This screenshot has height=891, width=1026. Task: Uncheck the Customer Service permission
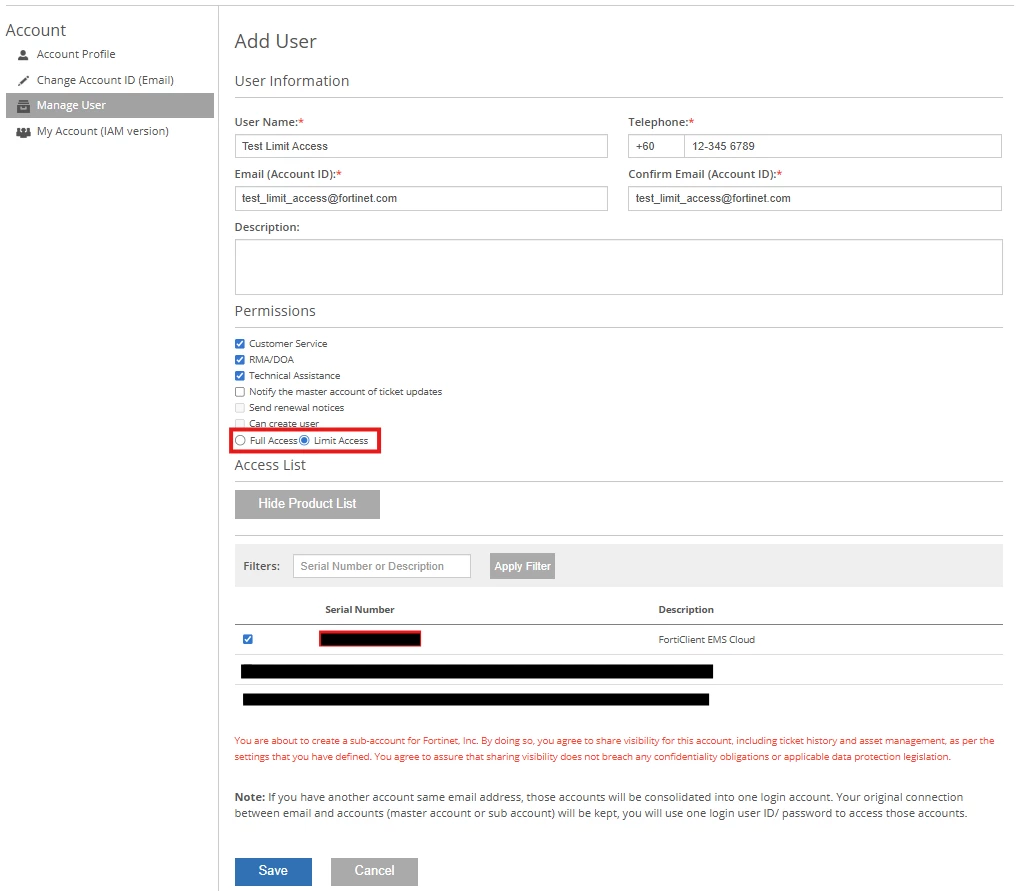[240, 343]
